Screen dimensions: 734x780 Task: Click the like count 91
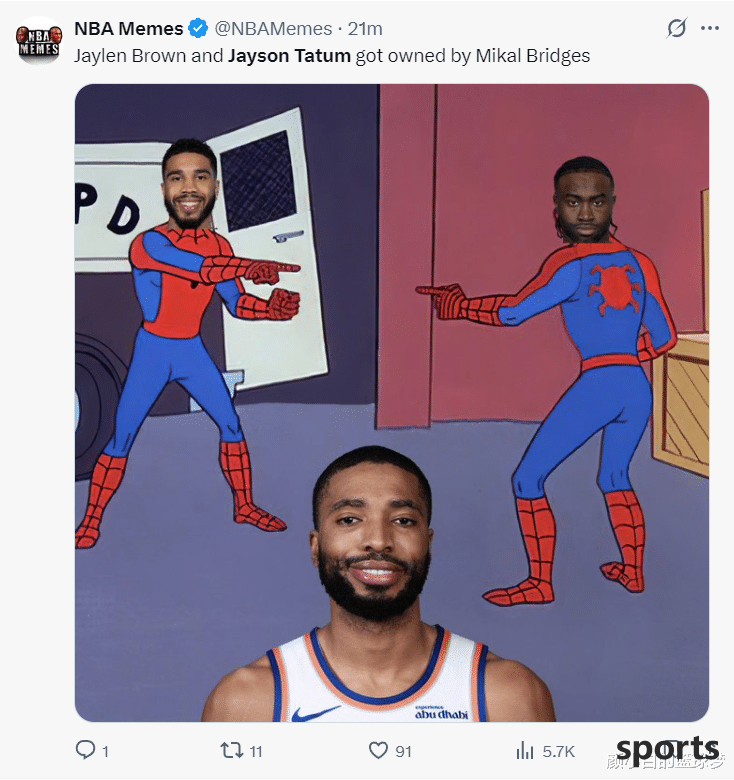(x=403, y=751)
